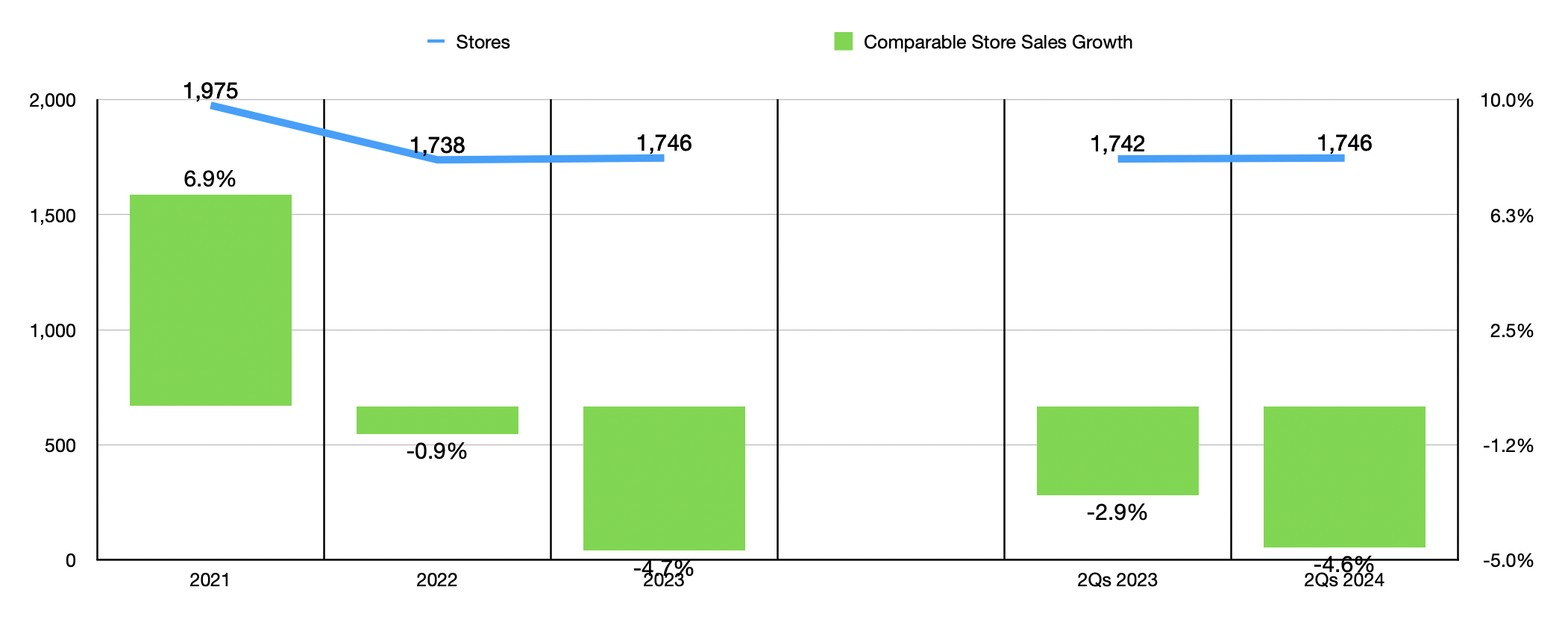
Task: Click the -0.9% growth data label
Action: pos(436,451)
